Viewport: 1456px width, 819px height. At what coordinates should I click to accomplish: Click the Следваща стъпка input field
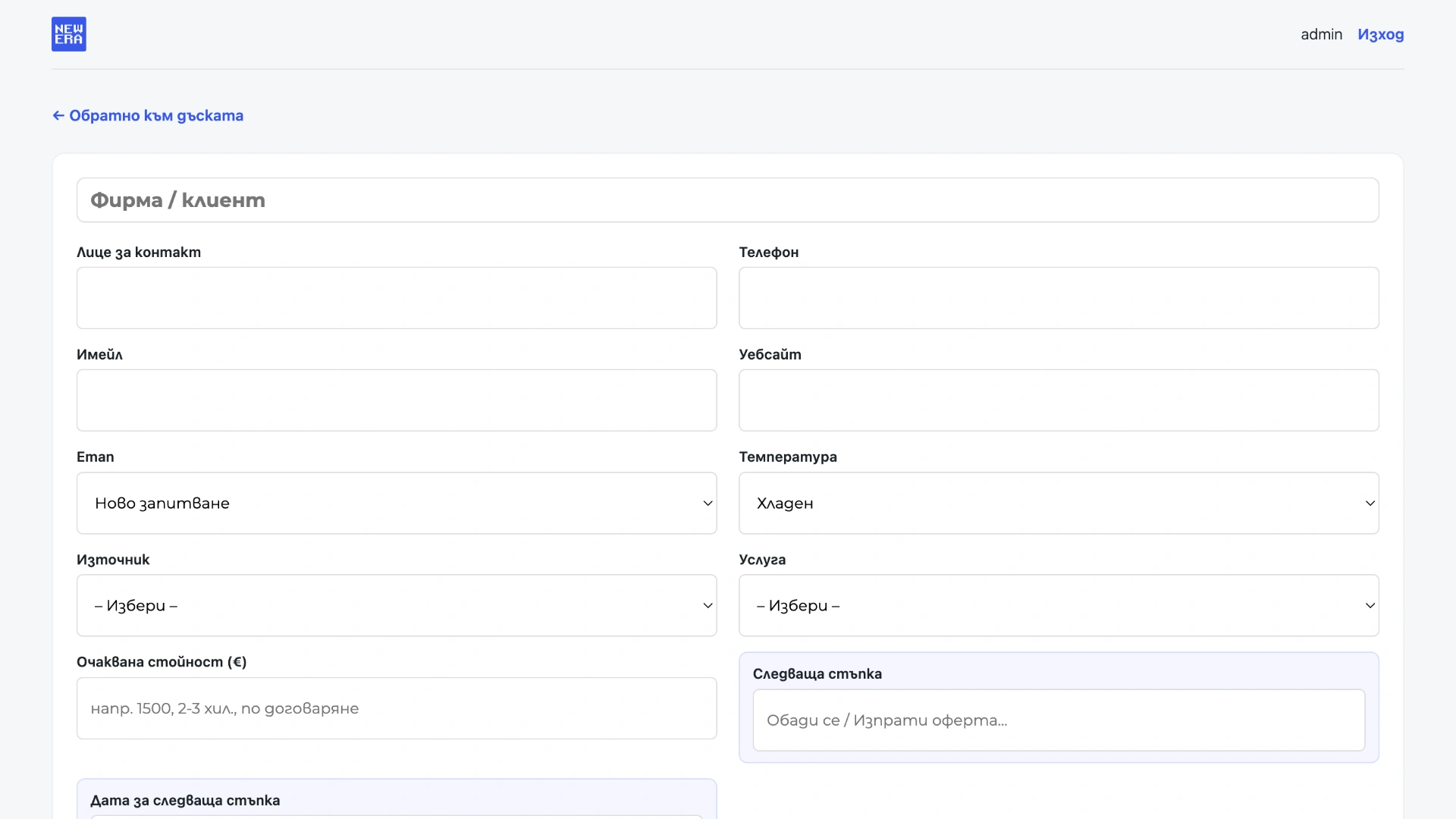click(x=1059, y=720)
